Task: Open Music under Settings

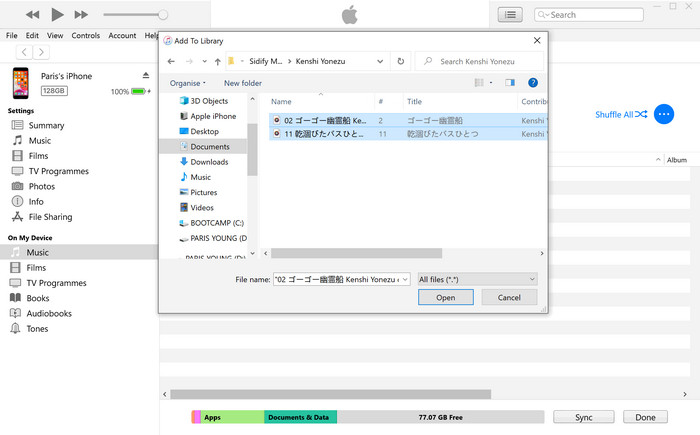Action: [x=40, y=141]
